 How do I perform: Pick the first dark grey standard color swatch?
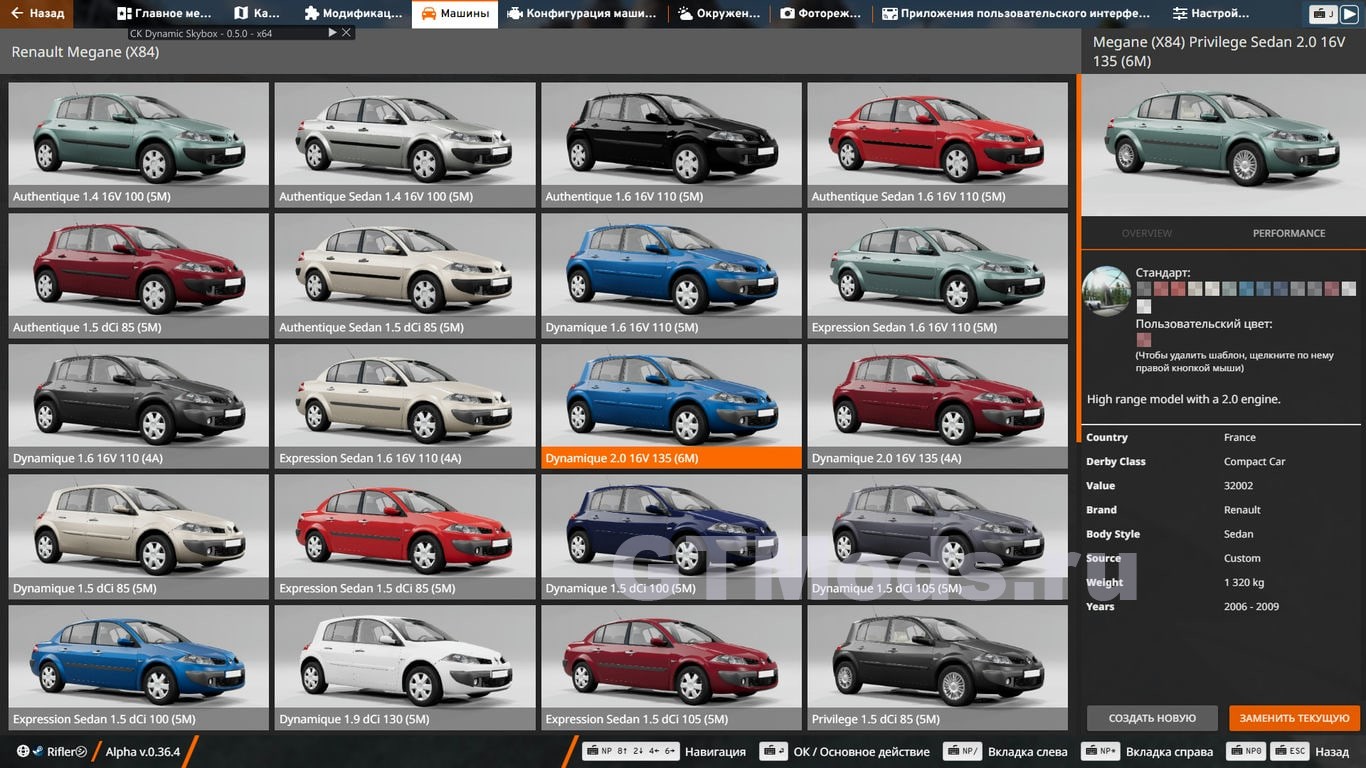[1144, 289]
